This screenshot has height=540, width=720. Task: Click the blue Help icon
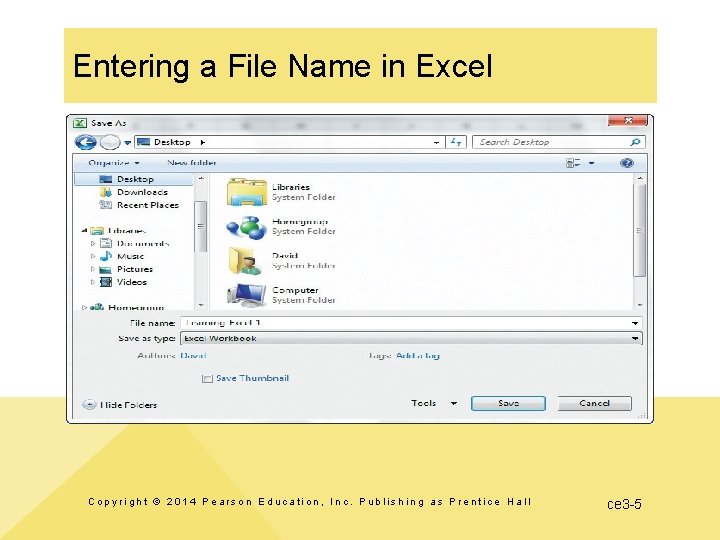(627, 163)
